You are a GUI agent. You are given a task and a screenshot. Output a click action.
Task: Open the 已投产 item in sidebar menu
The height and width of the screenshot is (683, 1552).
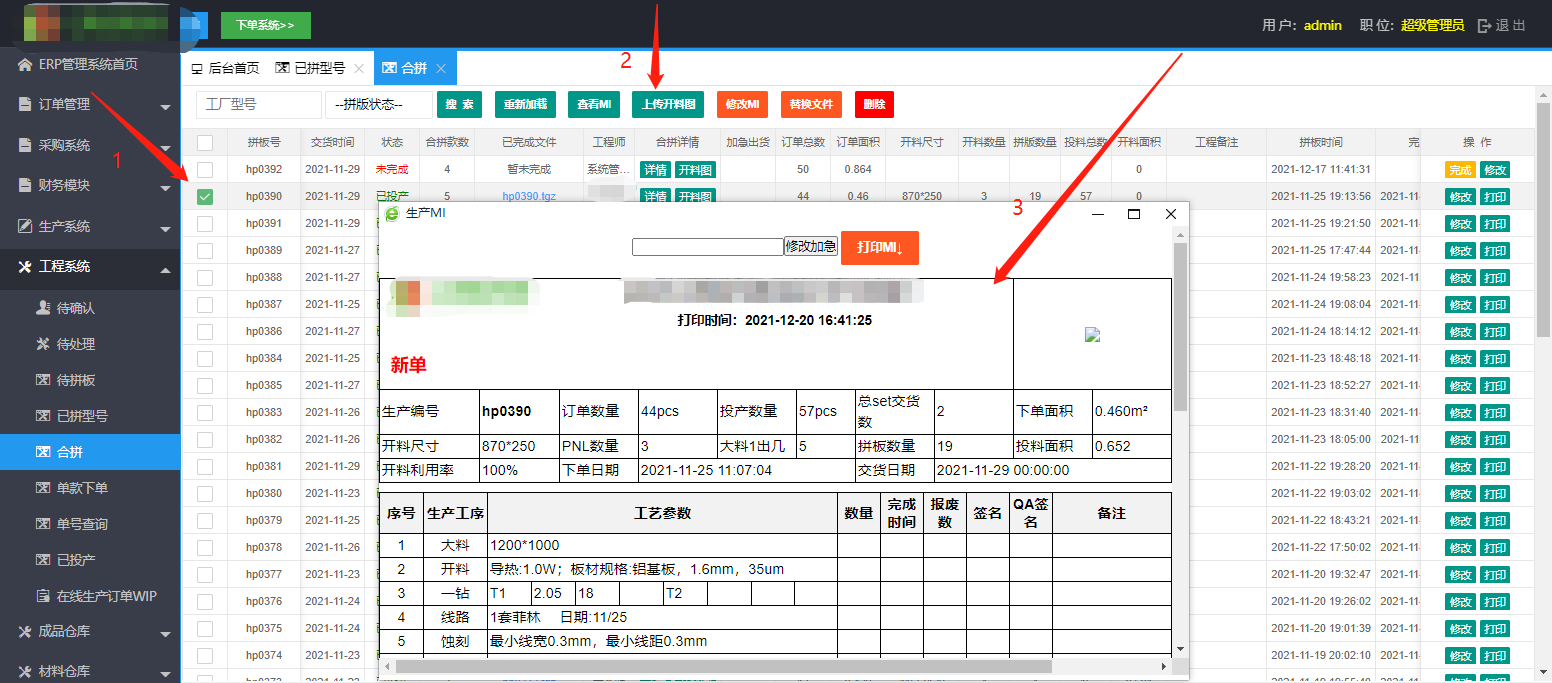(76, 560)
